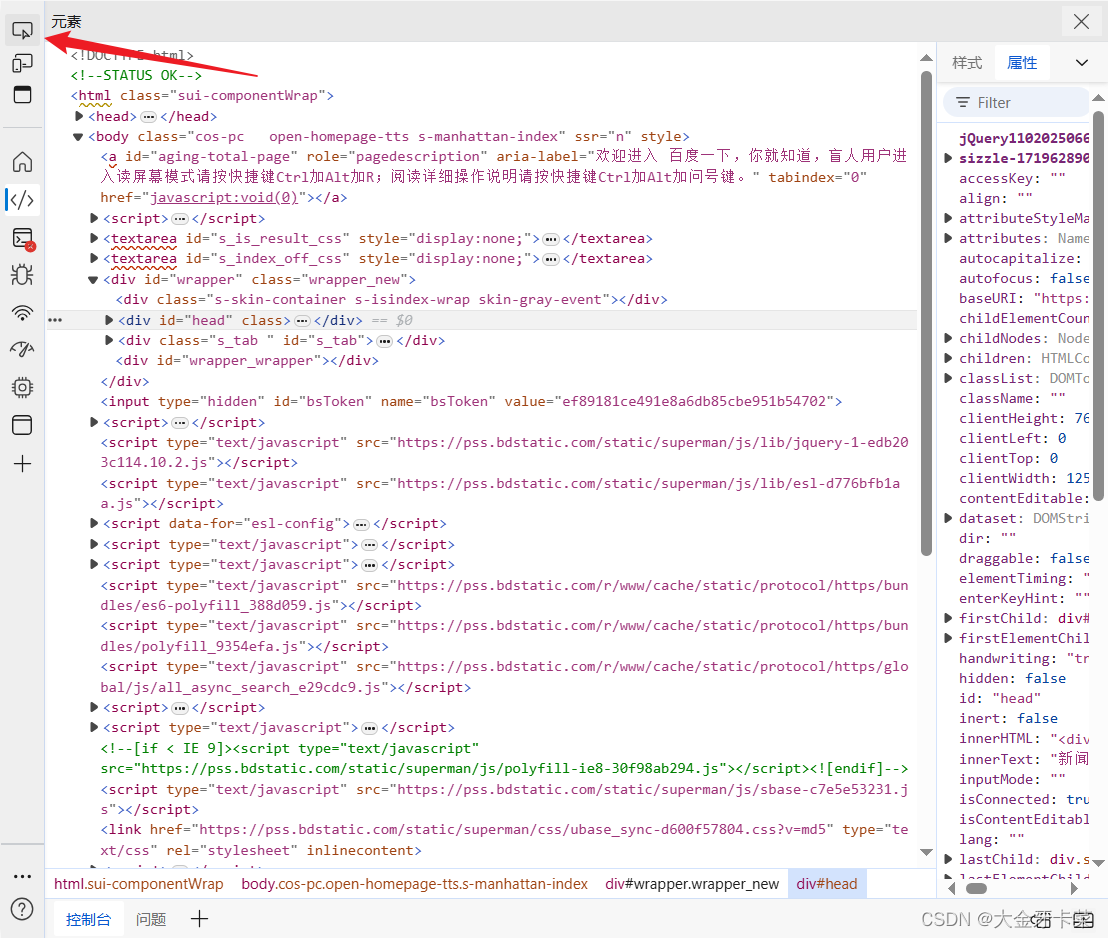Switch to the 样式 tab
Screen dimensions: 1108x938
(967, 63)
